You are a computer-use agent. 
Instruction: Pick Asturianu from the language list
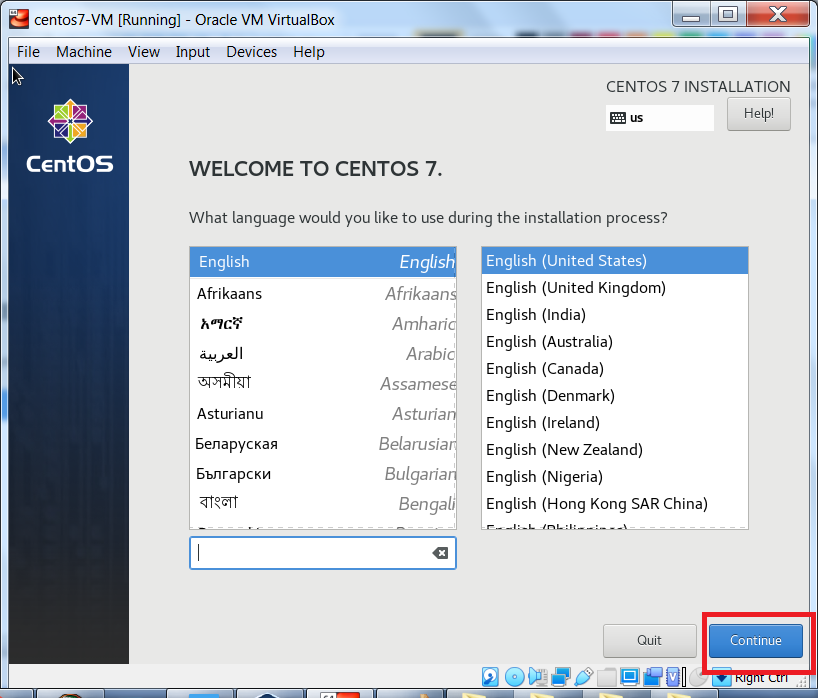tap(230, 414)
